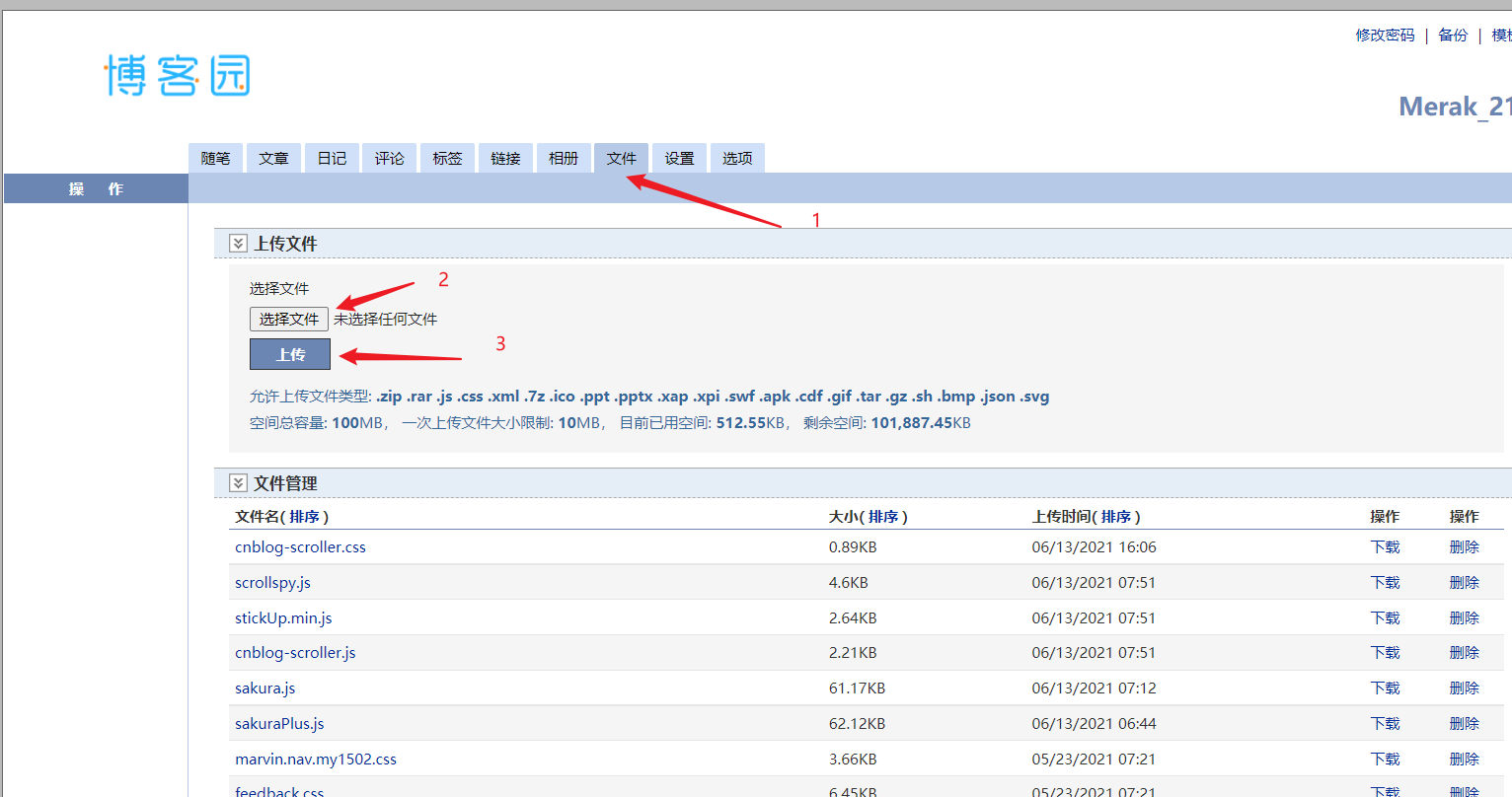Open the 日记 tab

[332, 158]
